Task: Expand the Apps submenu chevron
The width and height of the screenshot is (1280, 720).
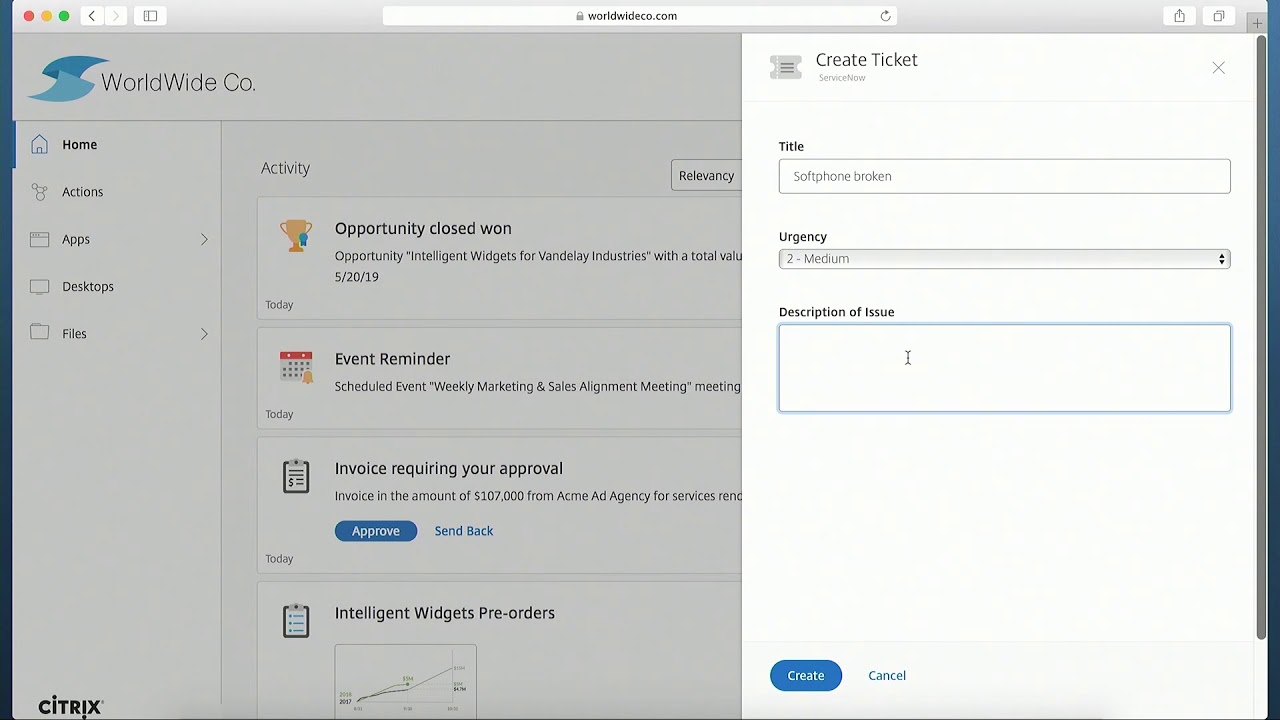Action: point(204,239)
